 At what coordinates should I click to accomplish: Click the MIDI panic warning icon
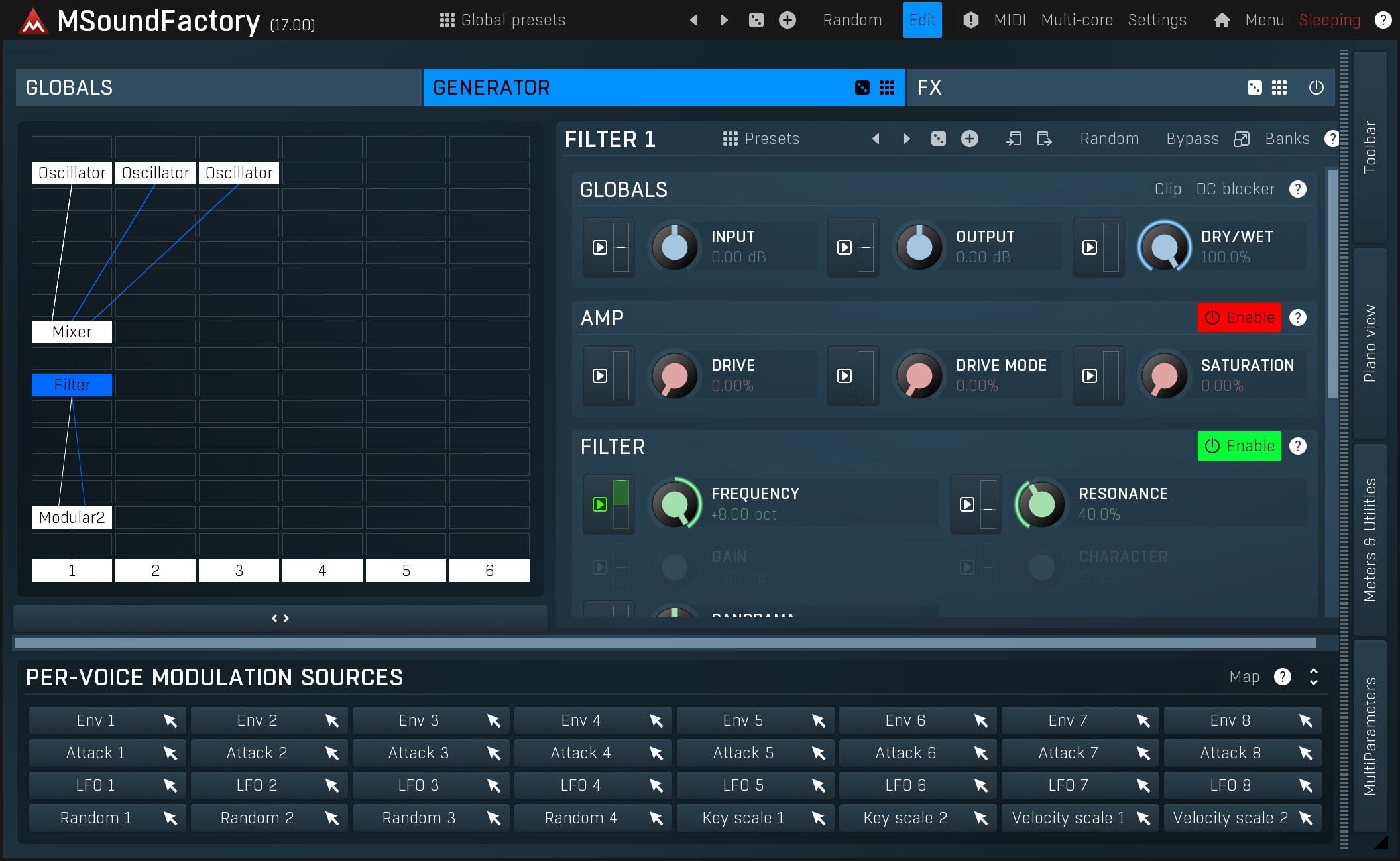(x=970, y=20)
